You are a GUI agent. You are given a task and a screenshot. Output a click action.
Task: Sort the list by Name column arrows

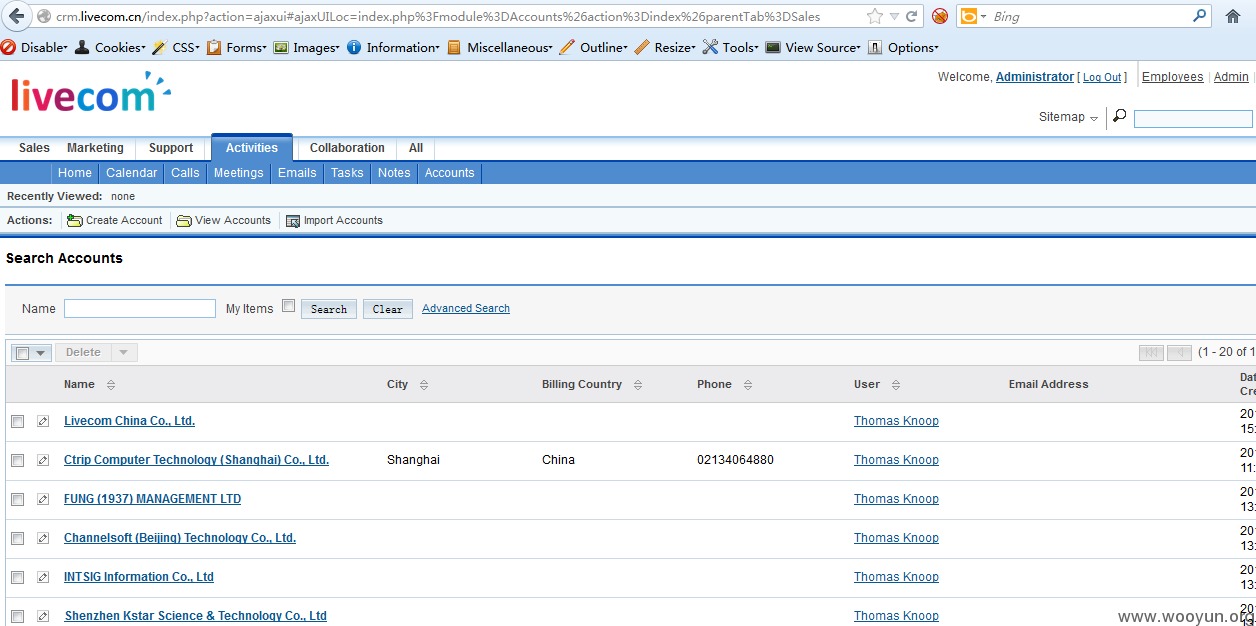110,385
